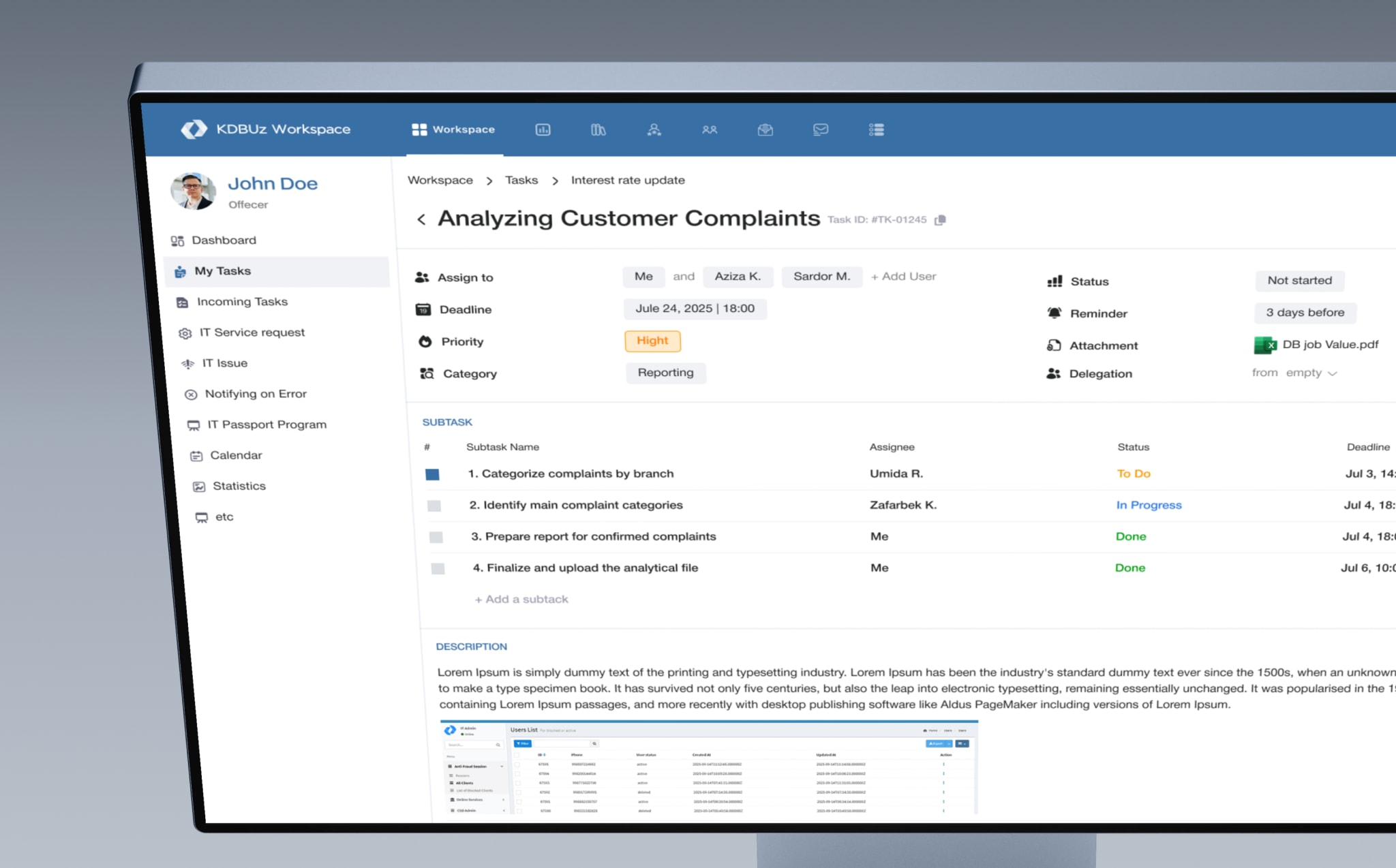The height and width of the screenshot is (868, 1396).
Task: Go back using the arrow beside task title
Action: coord(421,219)
